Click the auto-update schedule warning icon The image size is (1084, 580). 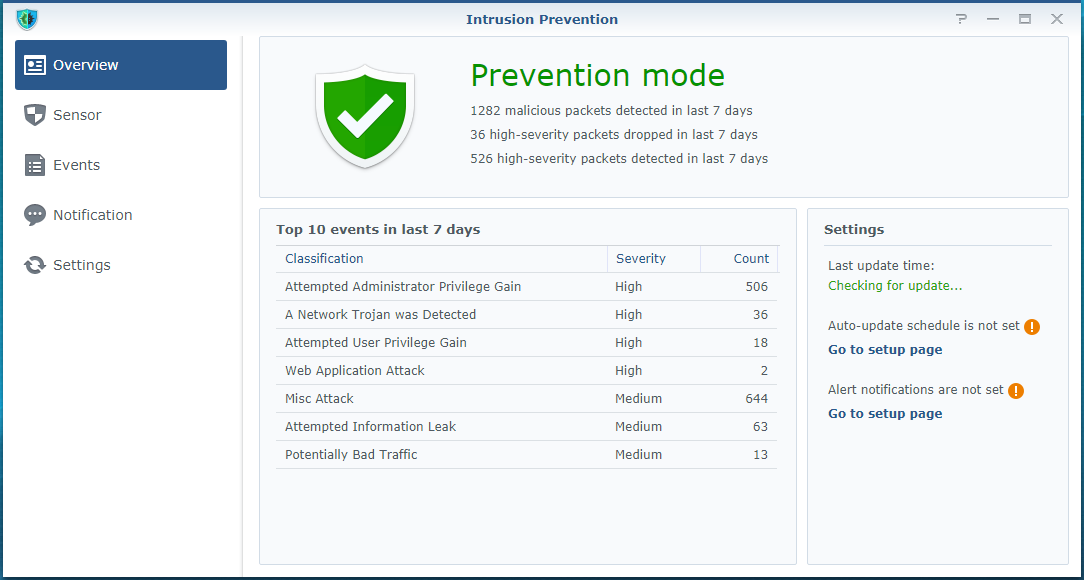tap(1032, 326)
